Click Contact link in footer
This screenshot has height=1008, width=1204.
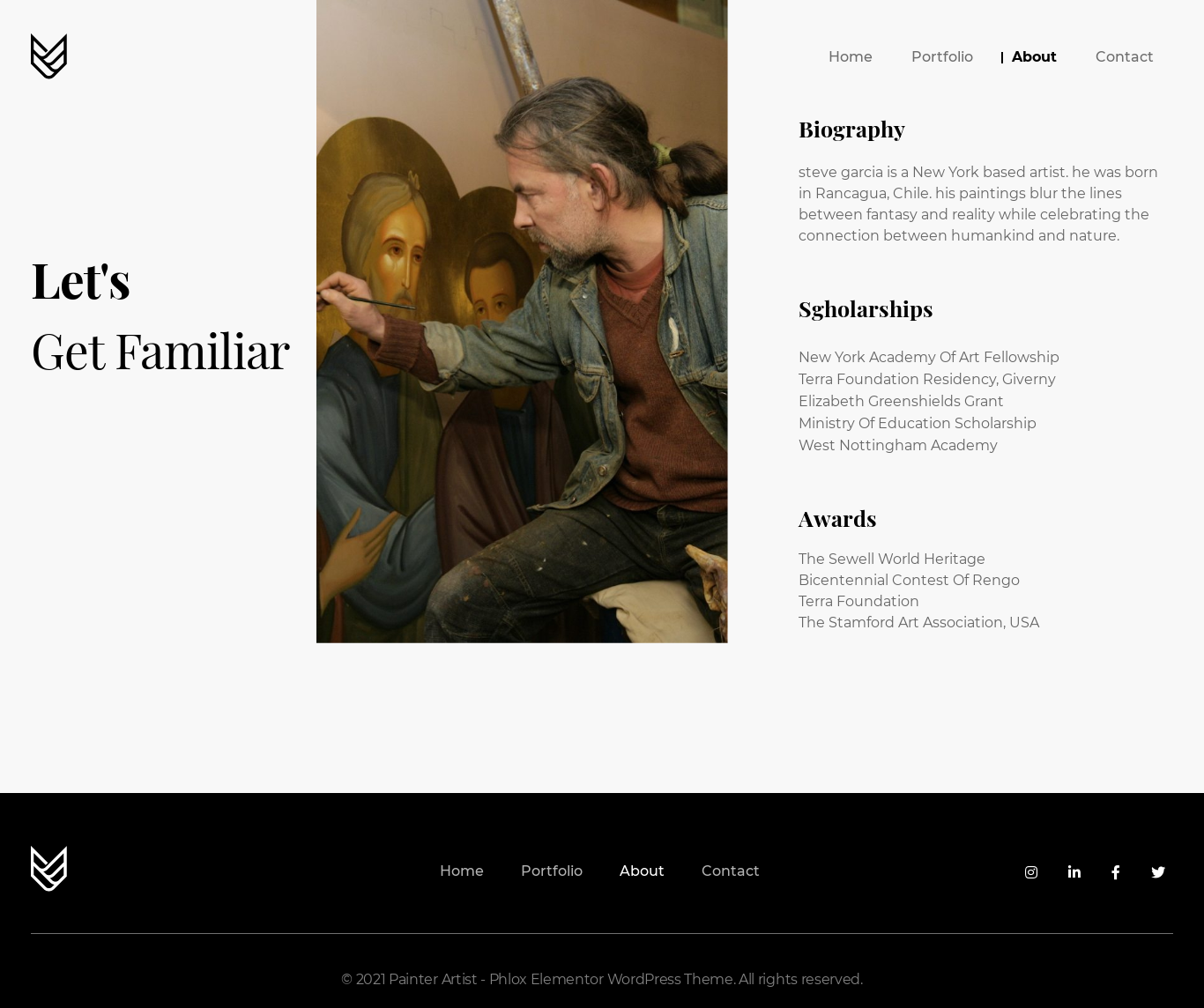click(x=731, y=871)
